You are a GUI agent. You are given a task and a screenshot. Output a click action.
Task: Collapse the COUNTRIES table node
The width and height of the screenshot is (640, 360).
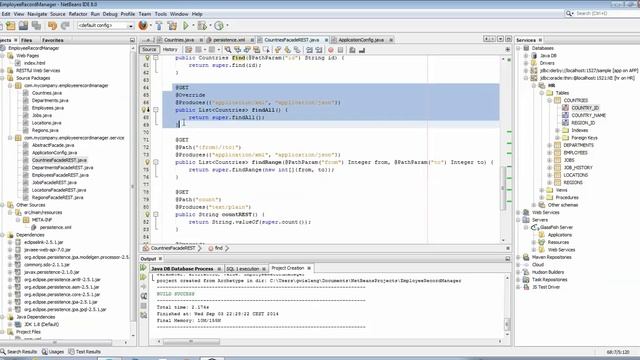tap(549, 100)
